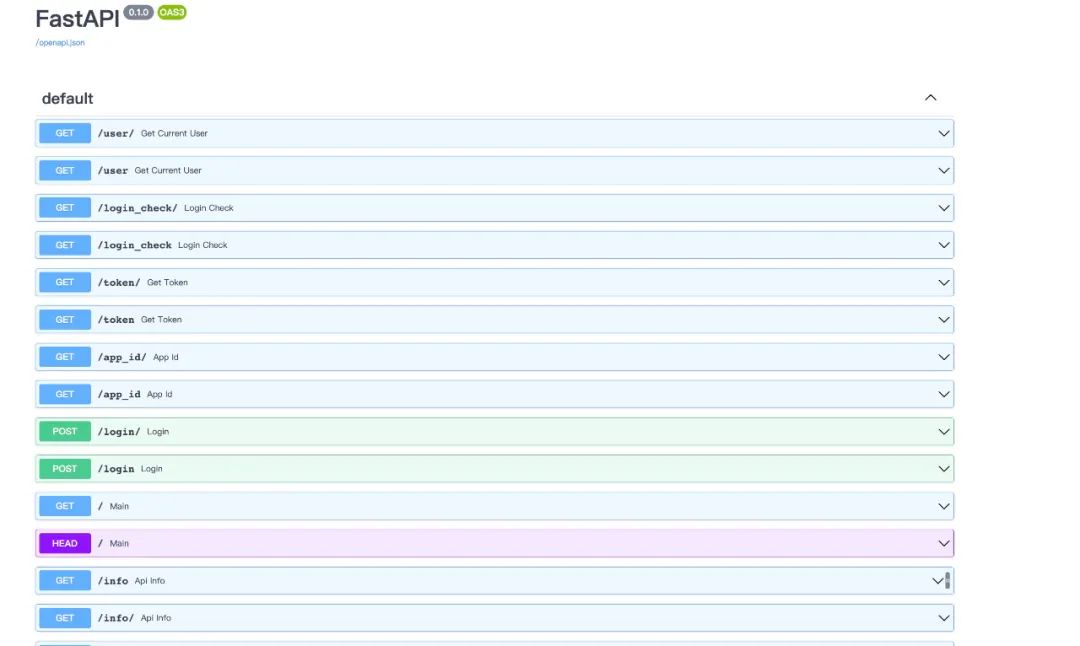Click the OAS3 badge
Screen dimensions: 1080x646
click(x=172, y=12)
